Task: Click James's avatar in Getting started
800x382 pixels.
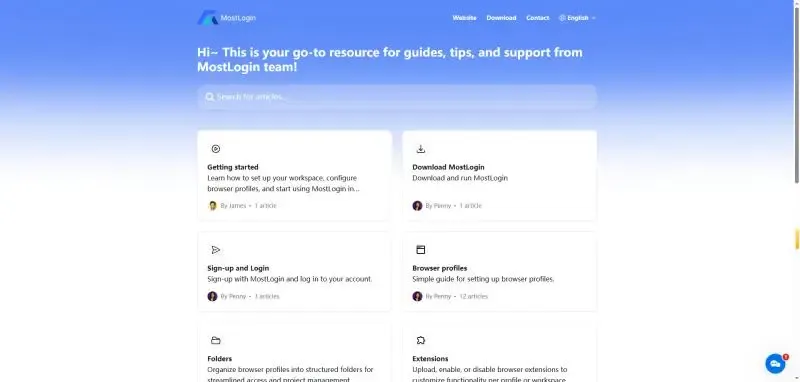Action: click(x=213, y=206)
